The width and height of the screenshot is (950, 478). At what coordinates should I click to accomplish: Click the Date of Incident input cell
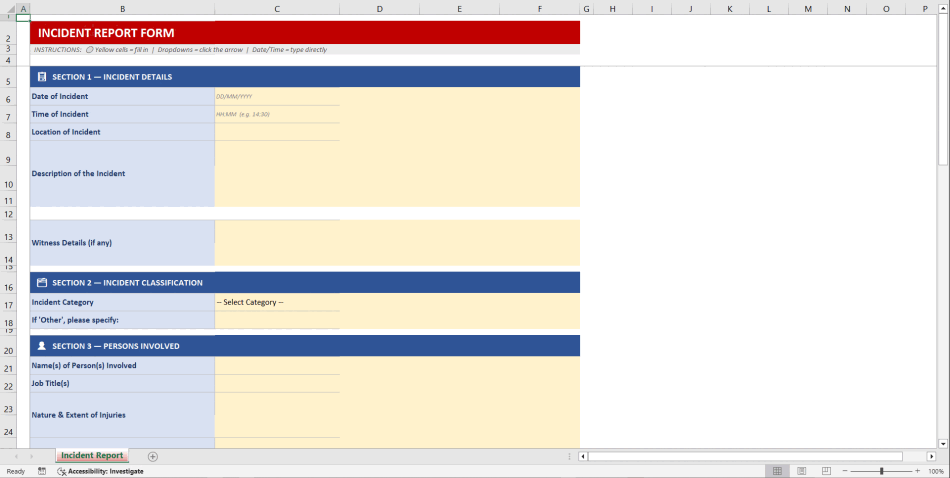pyautogui.click(x=277, y=97)
